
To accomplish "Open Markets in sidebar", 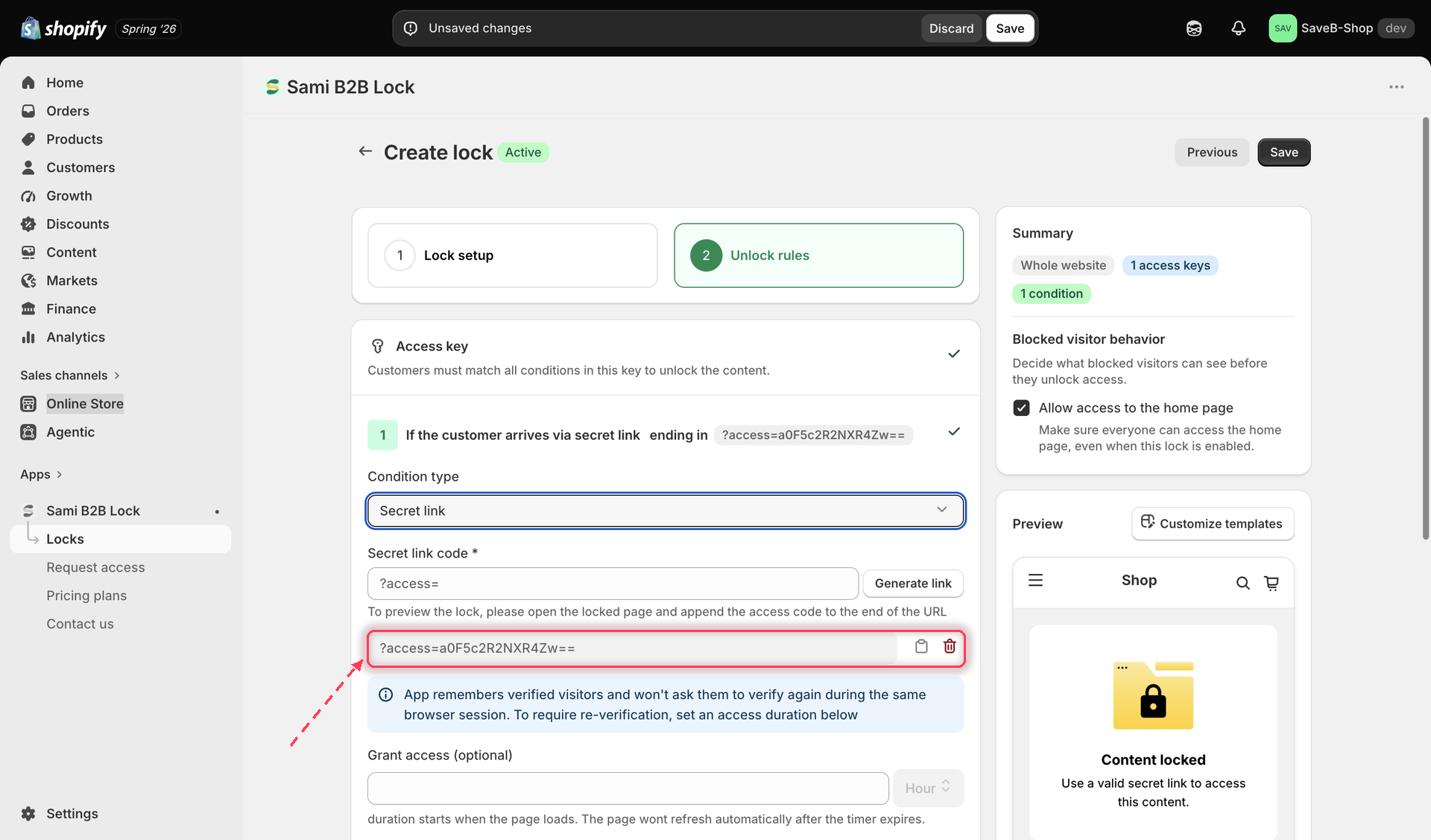I will click(72, 281).
